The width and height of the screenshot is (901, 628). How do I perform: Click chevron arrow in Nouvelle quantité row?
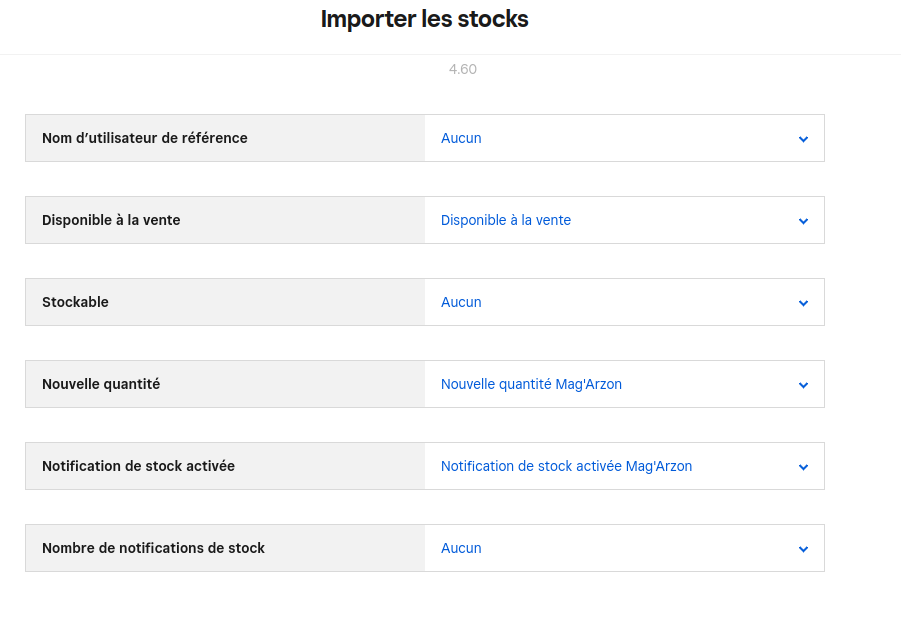(x=803, y=385)
